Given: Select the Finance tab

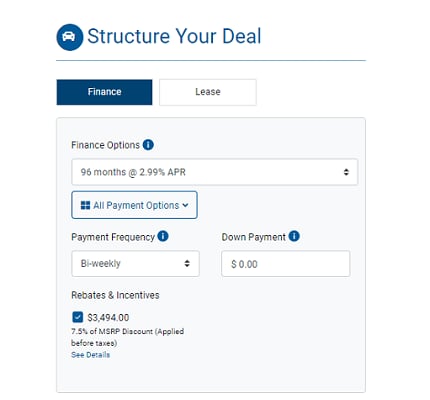Looking at the screenshot, I should pyautogui.click(x=104, y=92).
